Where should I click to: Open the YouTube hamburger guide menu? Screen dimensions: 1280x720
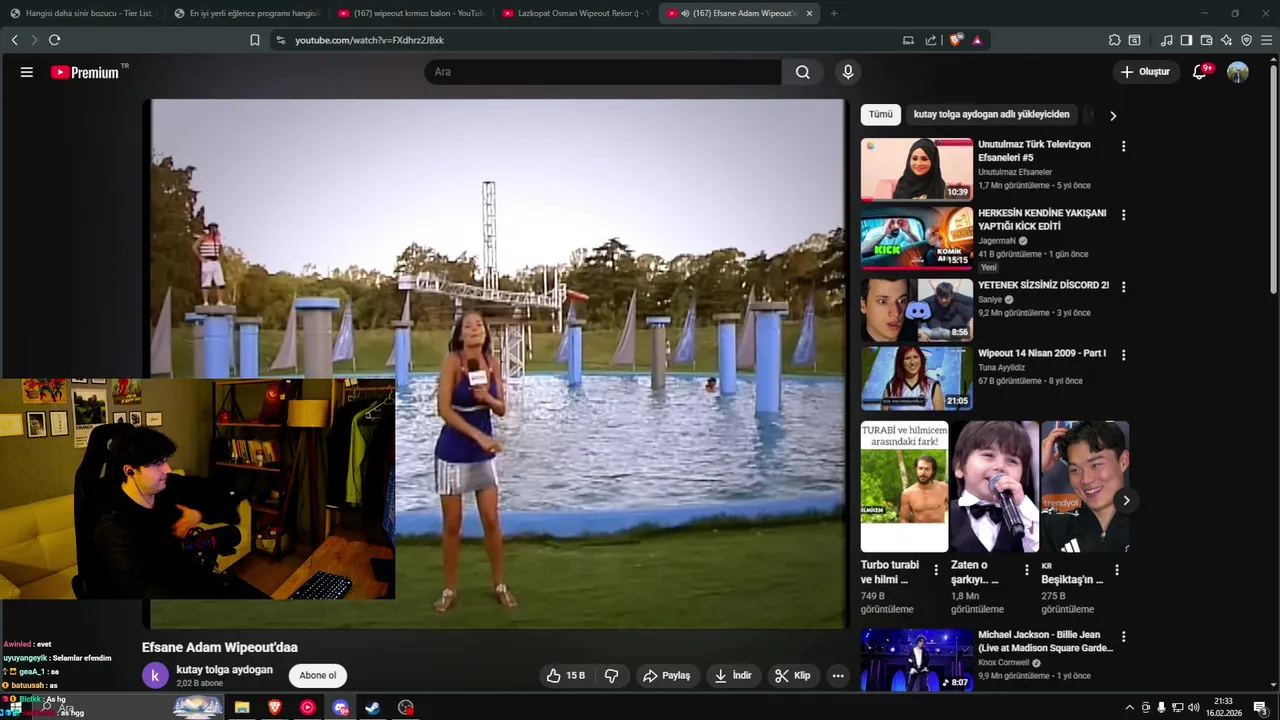click(x=27, y=72)
